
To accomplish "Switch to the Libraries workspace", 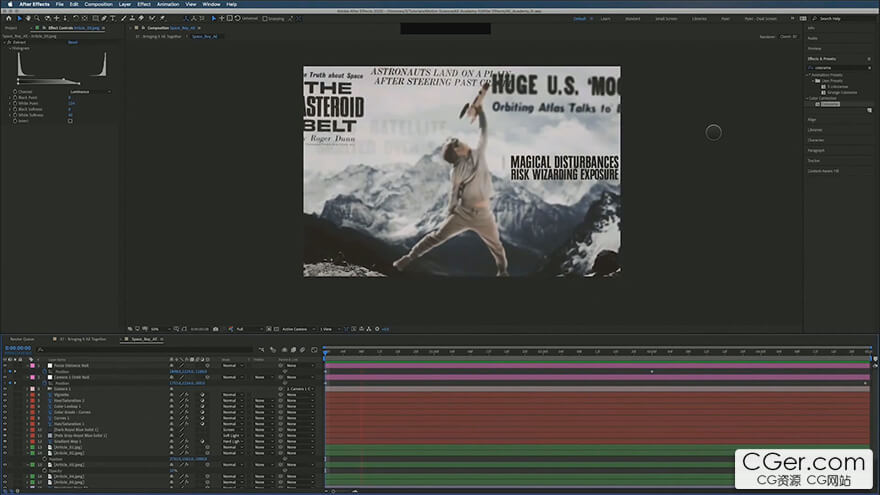I will pos(699,19).
